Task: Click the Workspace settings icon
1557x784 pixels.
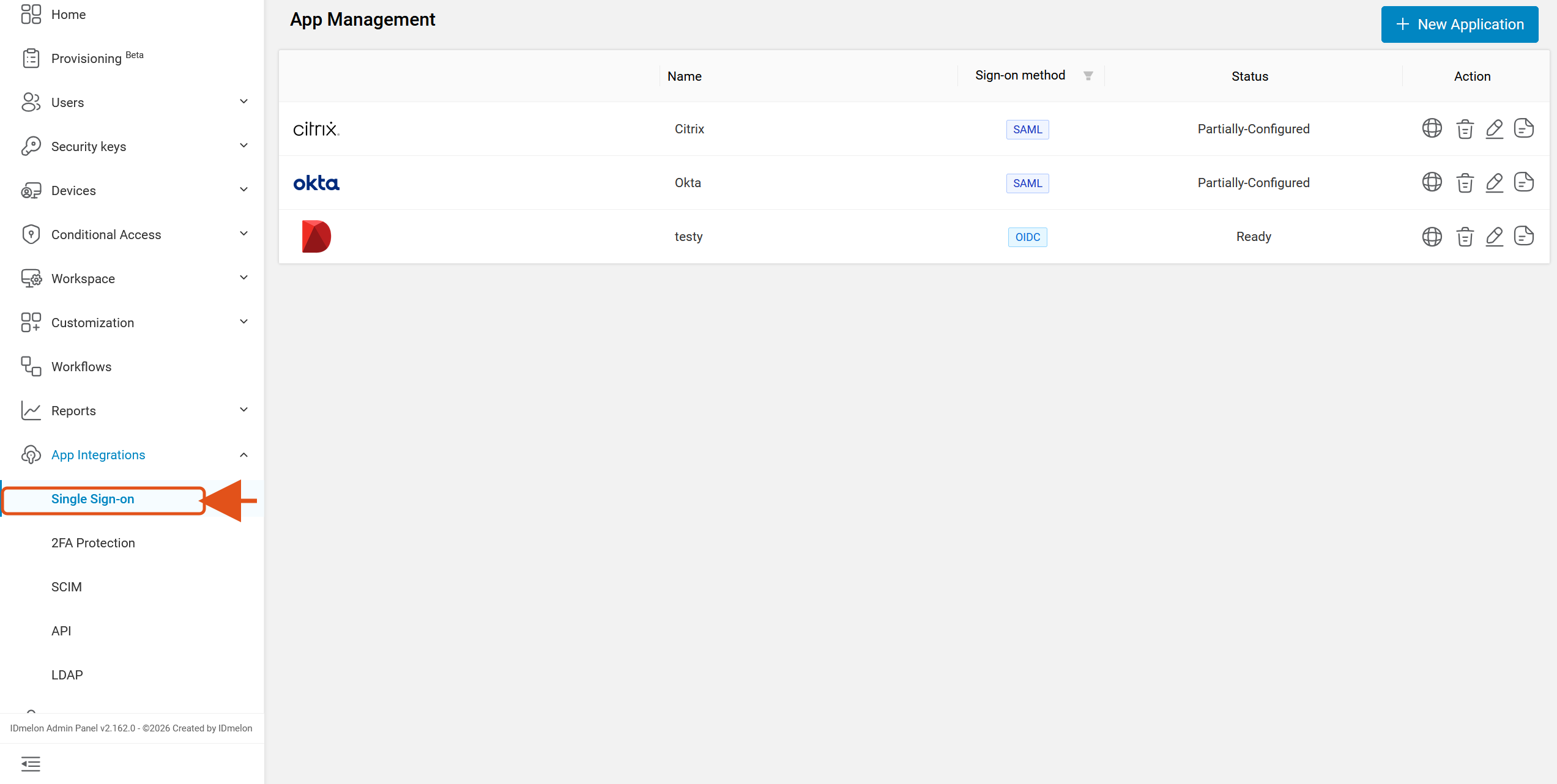Action: (31, 279)
